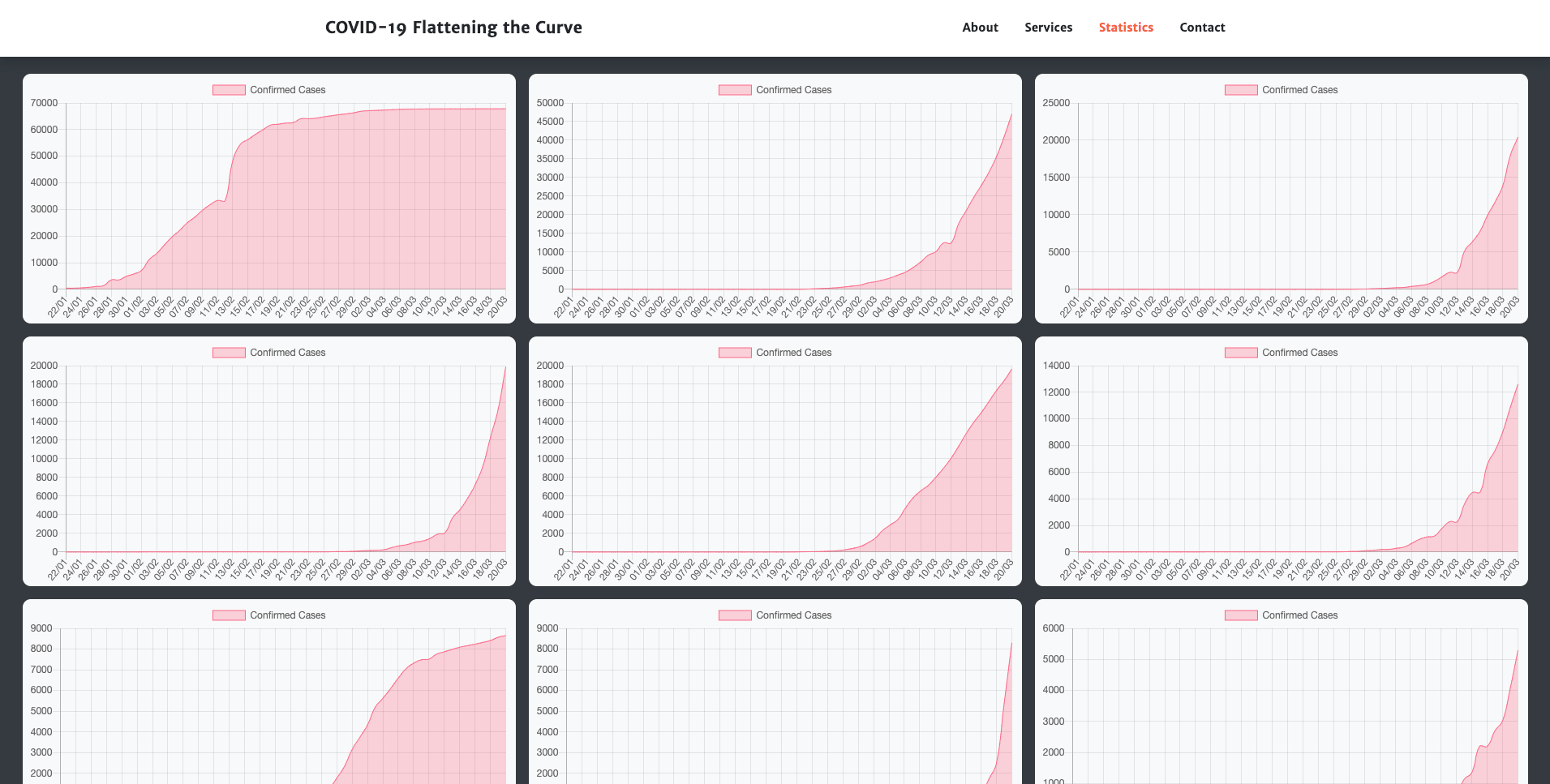The image size is (1550, 784).
Task: Click the COVID-19 Flattening the Curve title
Action: (x=453, y=28)
